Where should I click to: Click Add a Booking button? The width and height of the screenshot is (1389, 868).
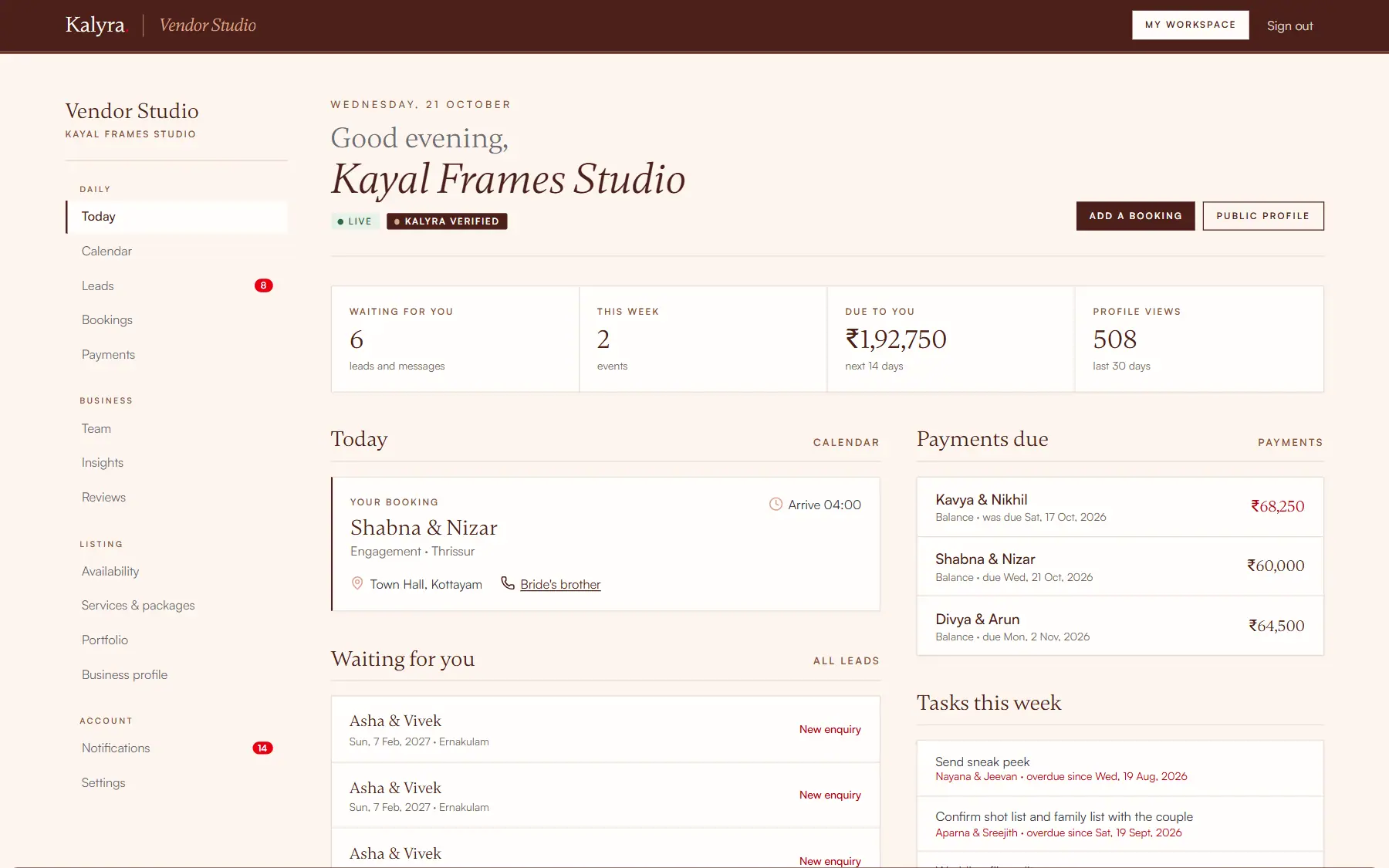coord(1135,216)
